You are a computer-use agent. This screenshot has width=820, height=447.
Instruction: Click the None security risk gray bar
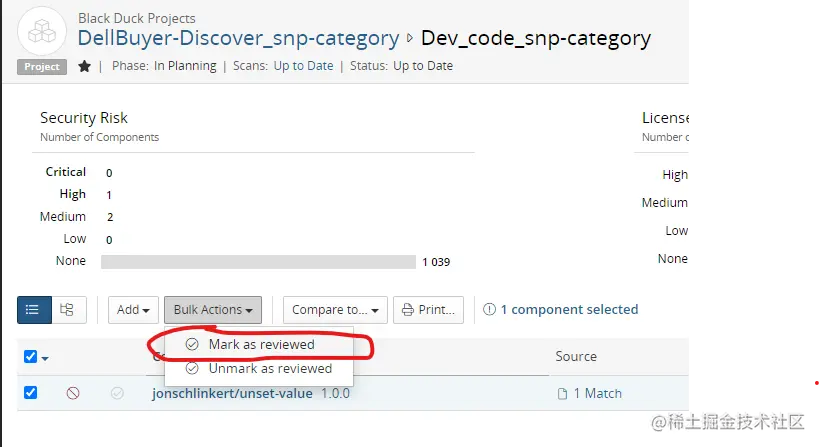coord(258,261)
